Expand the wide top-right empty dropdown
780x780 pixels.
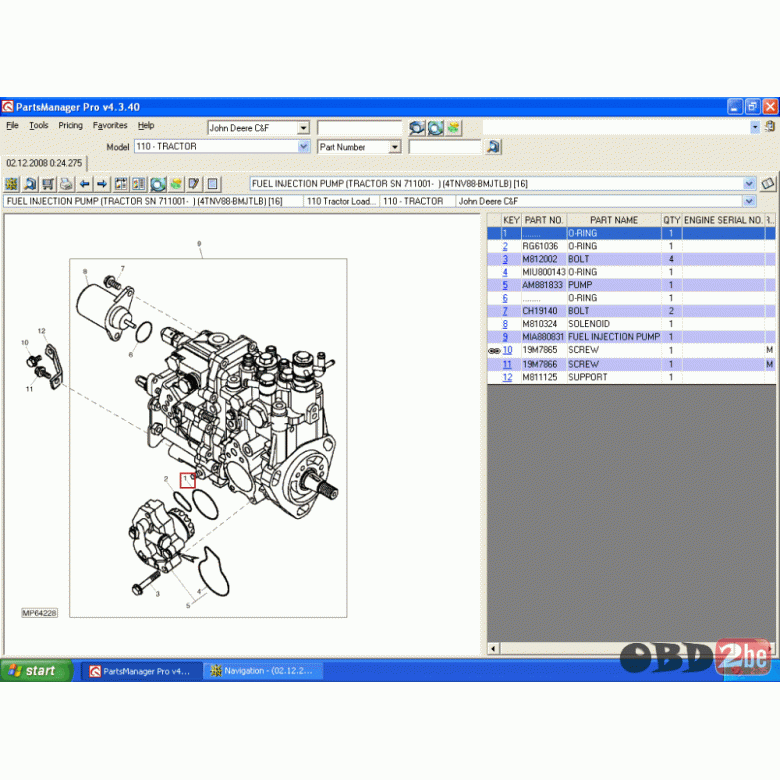755,127
